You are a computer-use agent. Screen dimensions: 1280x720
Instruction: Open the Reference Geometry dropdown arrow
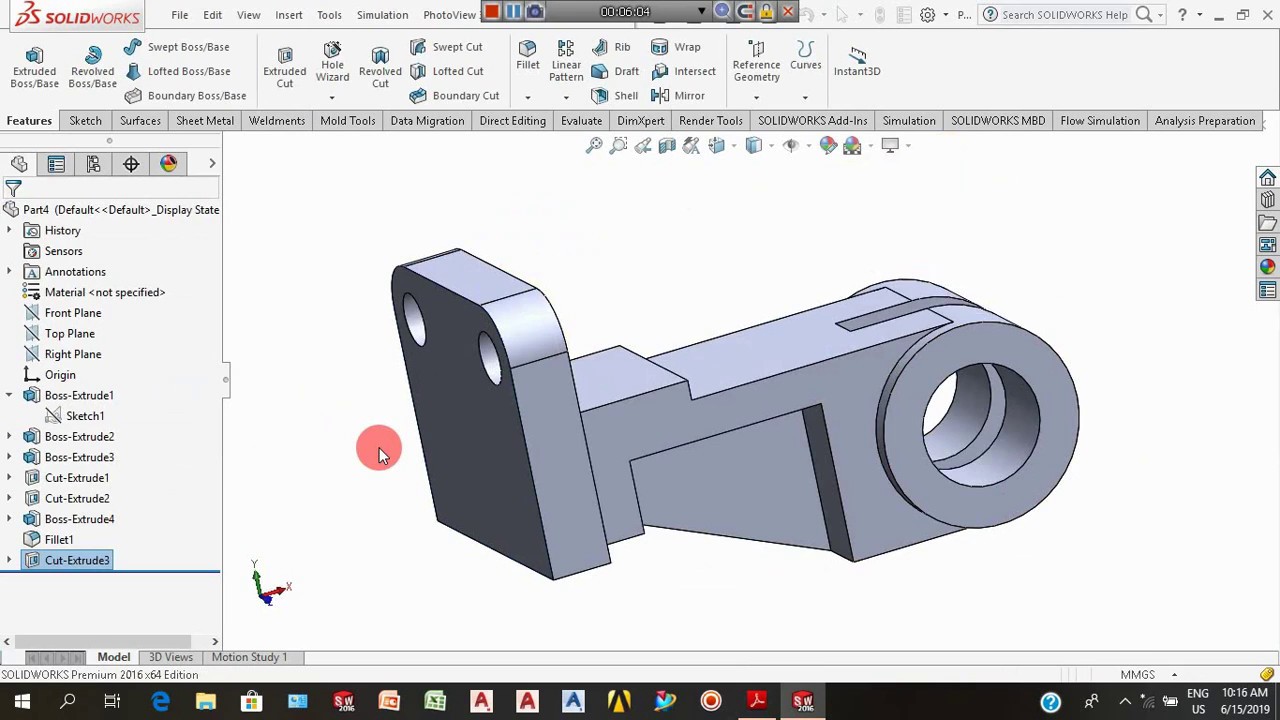pyautogui.click(x=756, y=97)
